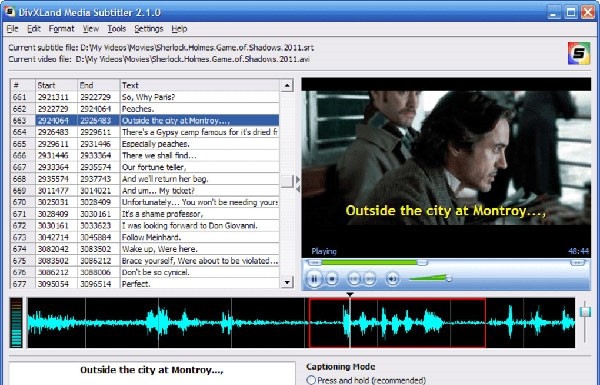
Task: Select row 664 'There's a Gypsy camp'
Action: pos(145,132)
